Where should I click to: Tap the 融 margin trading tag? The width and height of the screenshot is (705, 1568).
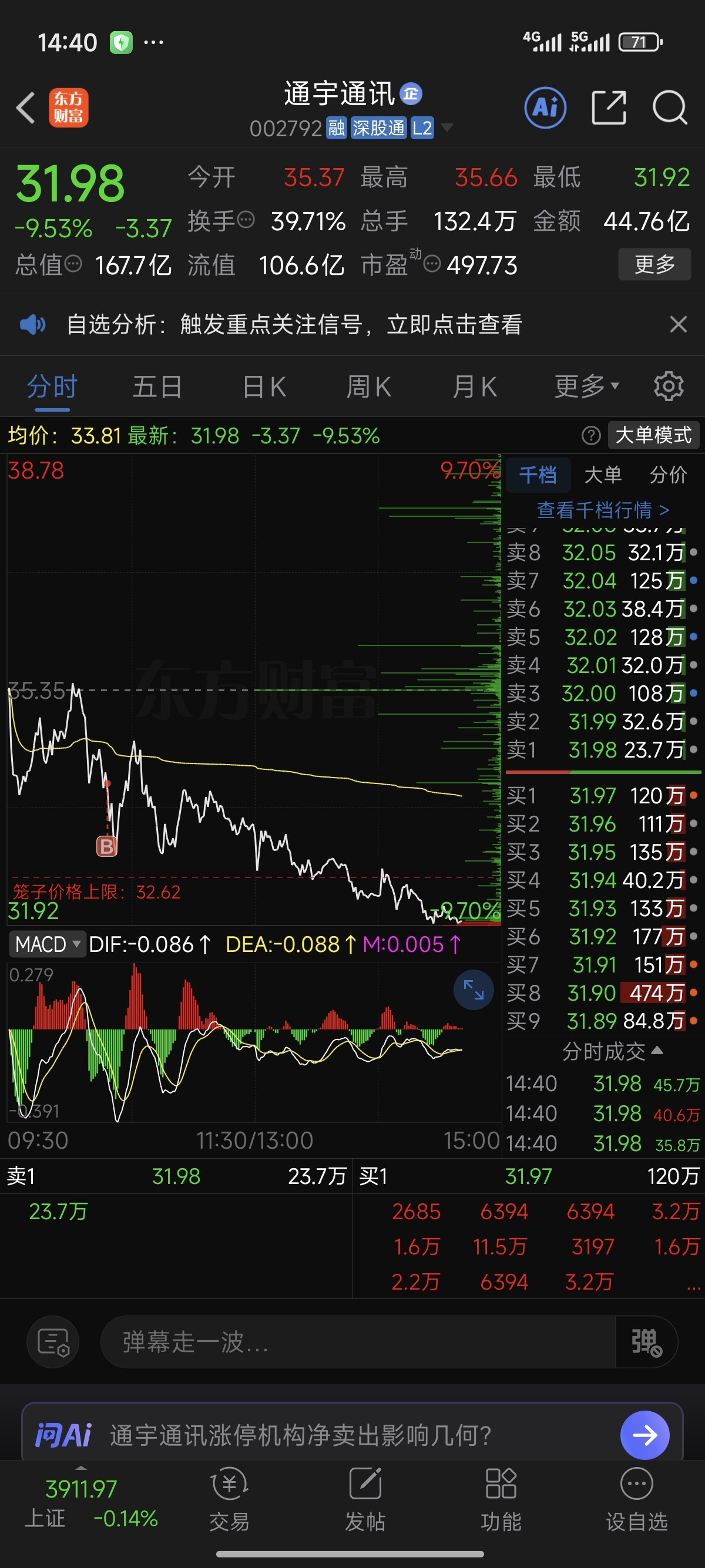coord(336,128)
